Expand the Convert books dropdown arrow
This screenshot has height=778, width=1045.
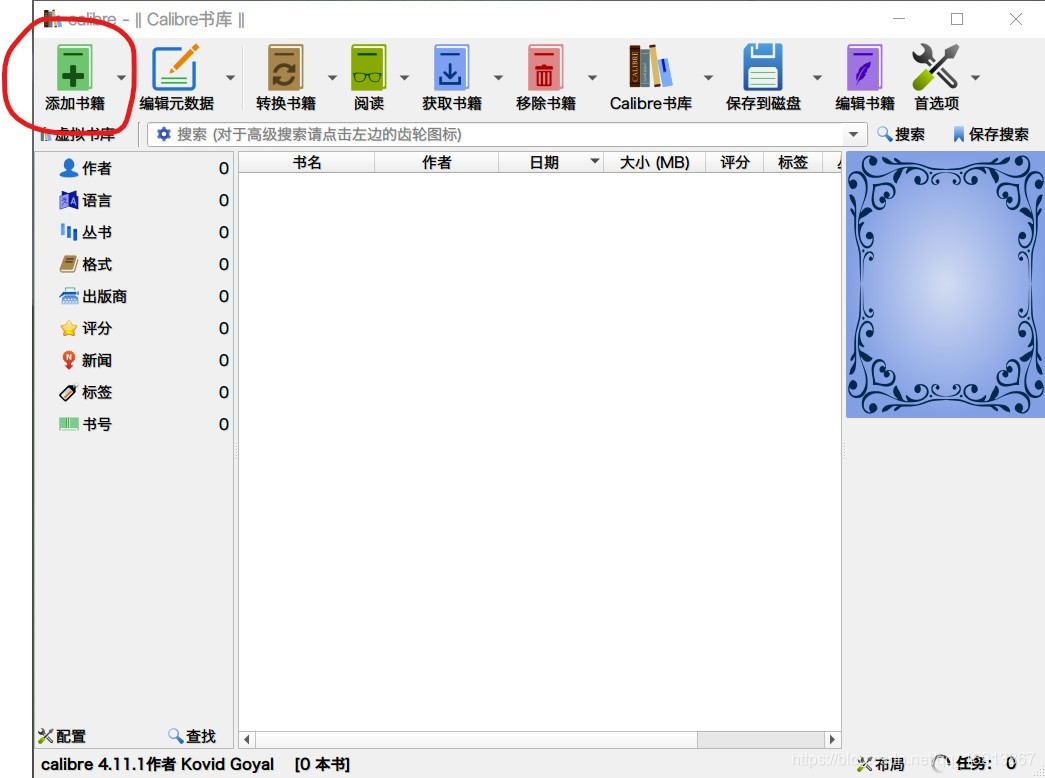click(x=333, y=77)
